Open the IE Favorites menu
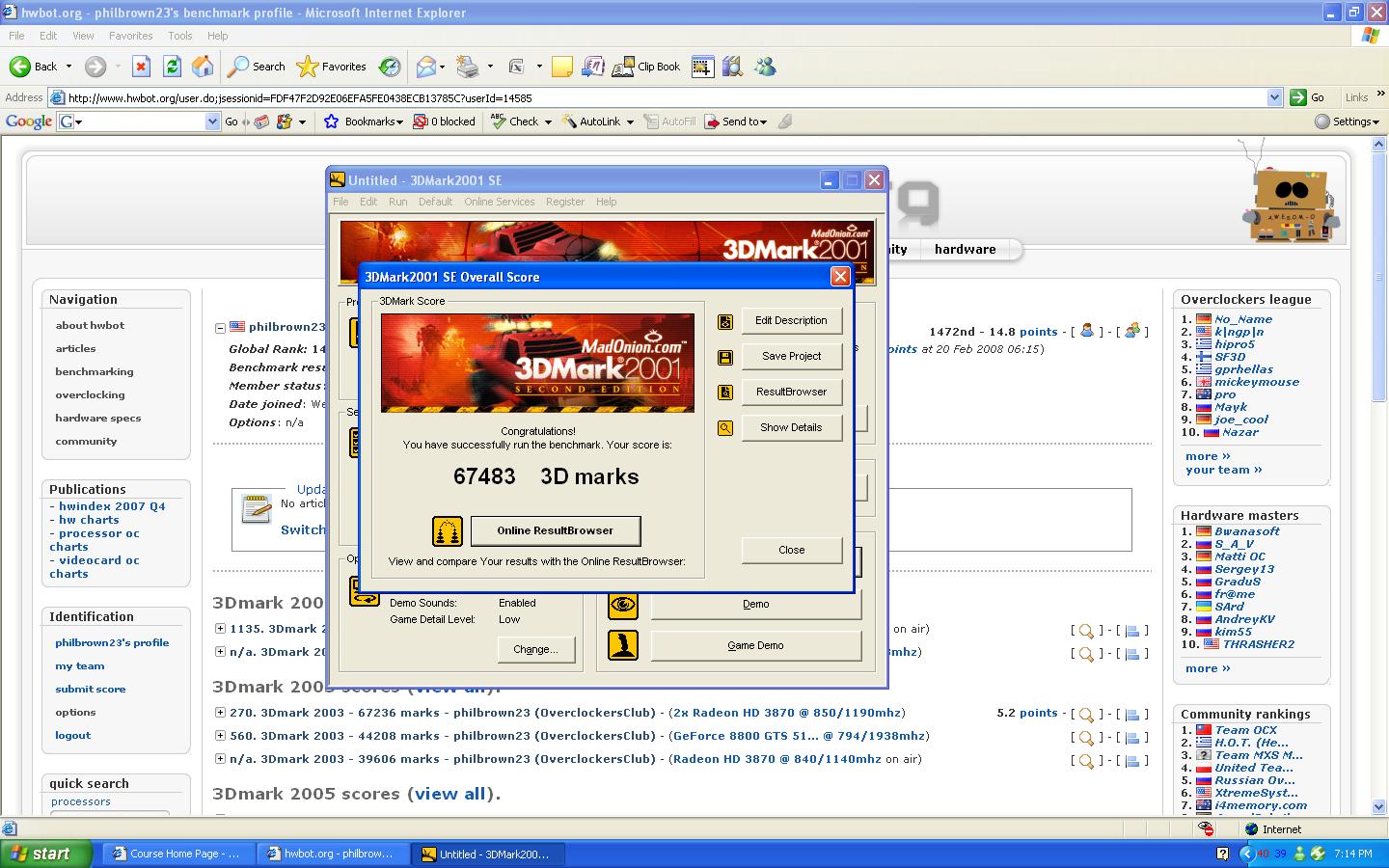Screen dimensions: 1389x868 point(130,36)
